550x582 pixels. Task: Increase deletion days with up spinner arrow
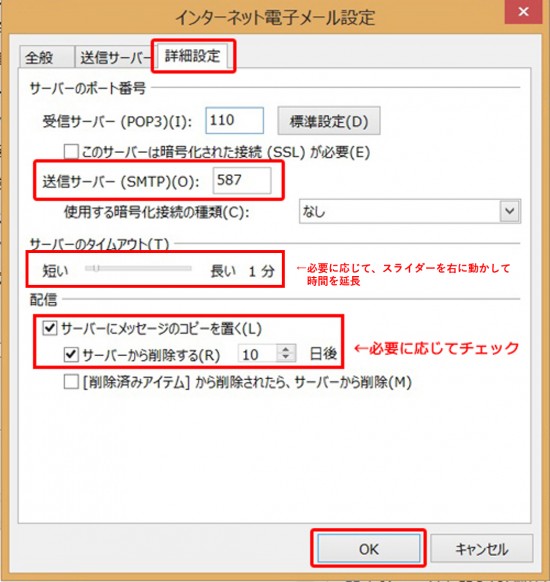[286, 349]
